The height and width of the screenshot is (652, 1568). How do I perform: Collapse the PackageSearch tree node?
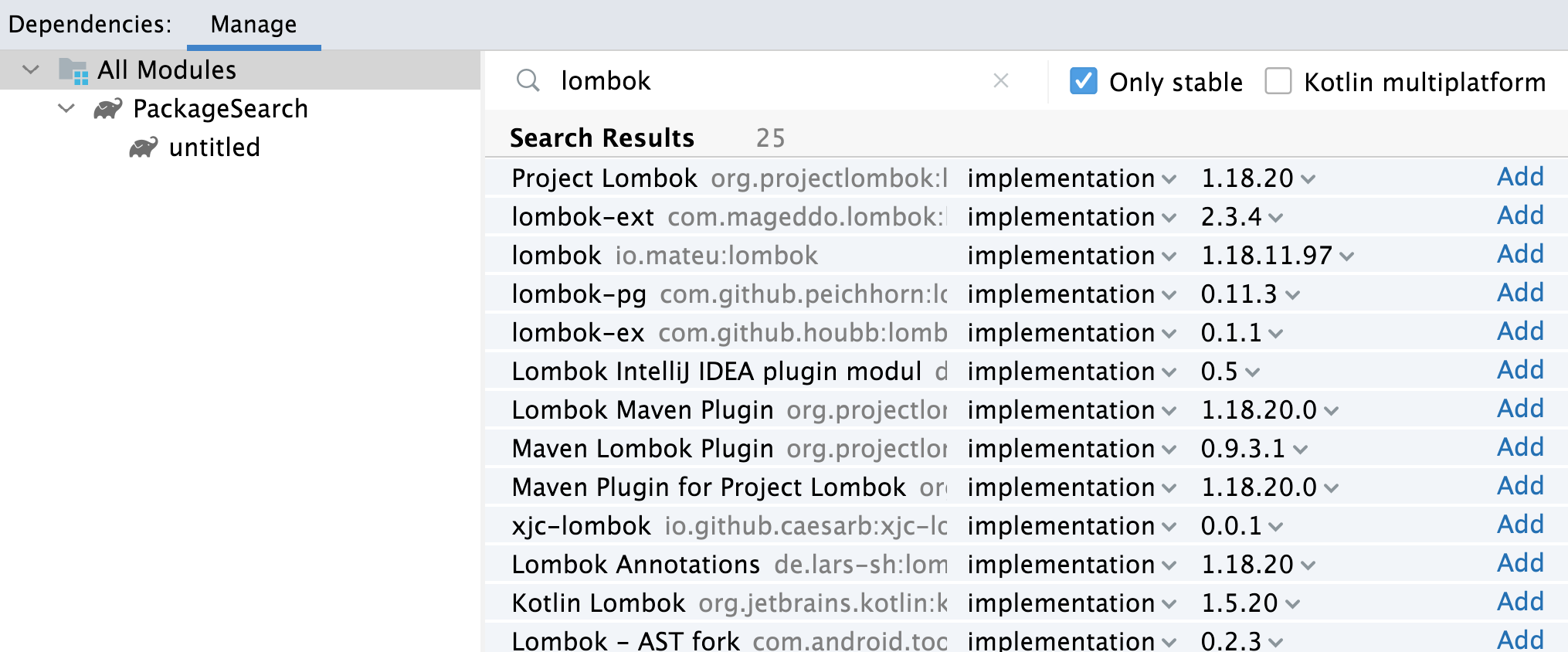coord(67,108)
